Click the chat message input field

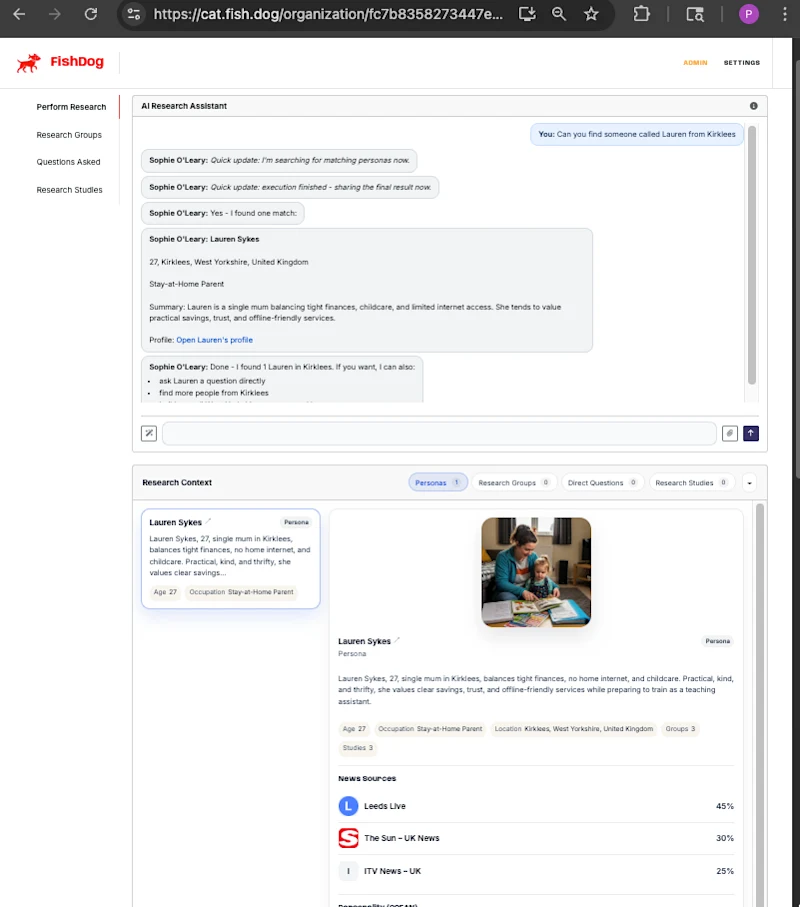(x=439, y=433)
